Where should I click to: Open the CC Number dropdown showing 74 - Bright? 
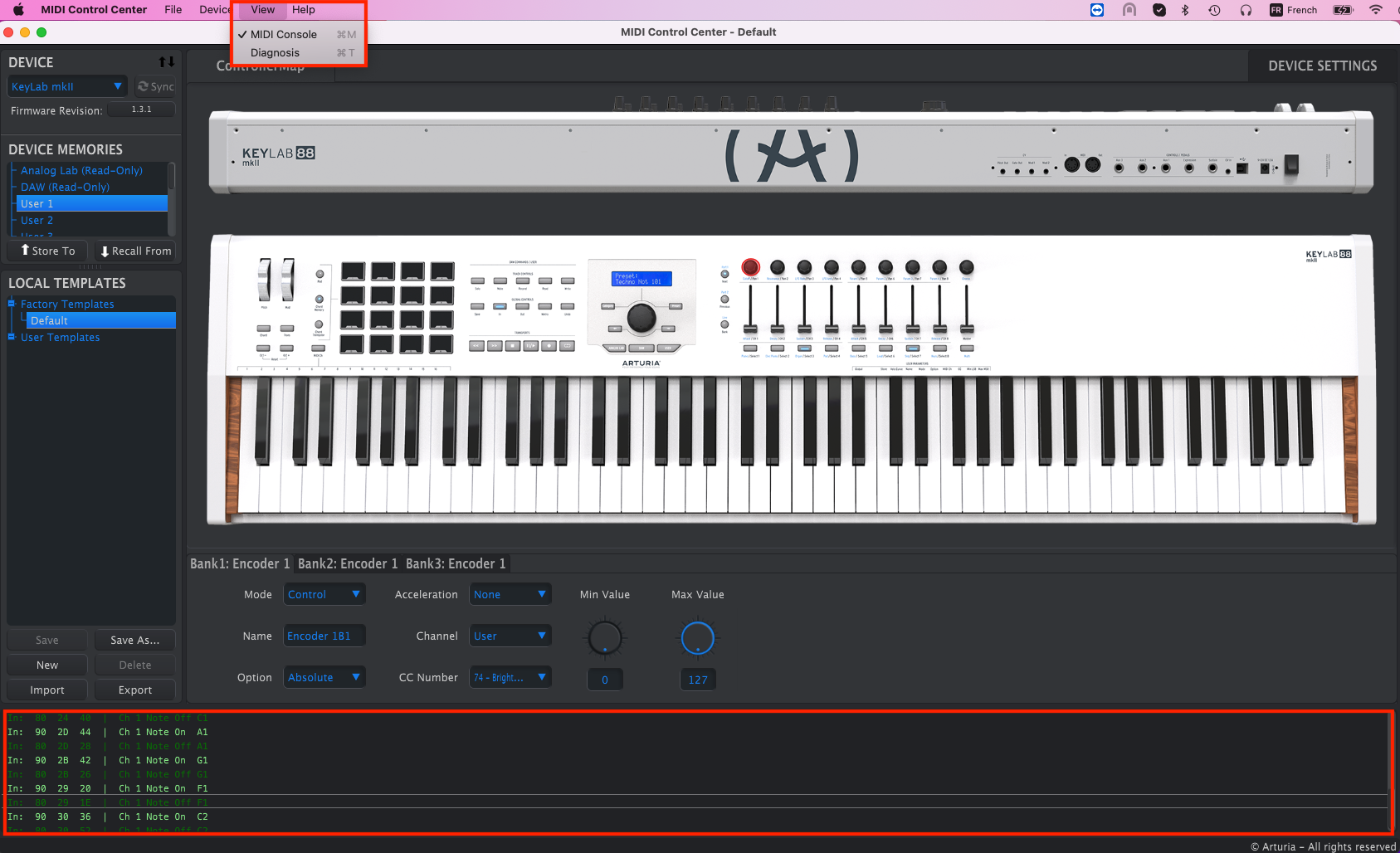coord(510,676)
